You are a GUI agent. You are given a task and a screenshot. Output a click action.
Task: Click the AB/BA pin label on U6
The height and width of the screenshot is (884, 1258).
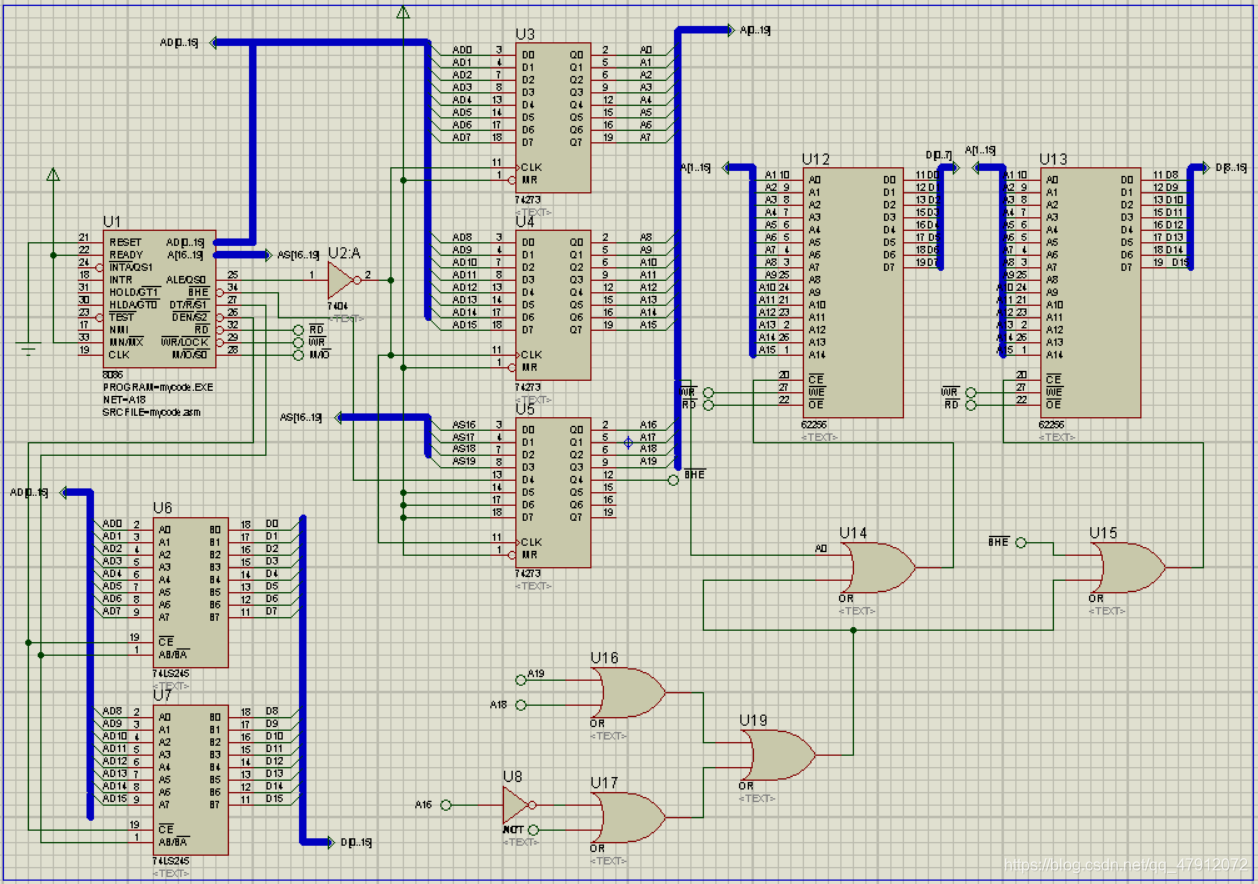(173, 655)
